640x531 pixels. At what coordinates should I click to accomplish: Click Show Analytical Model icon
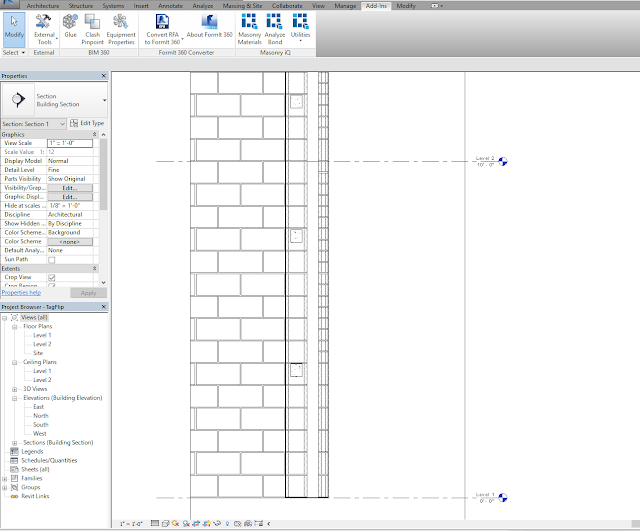[248, 523]
